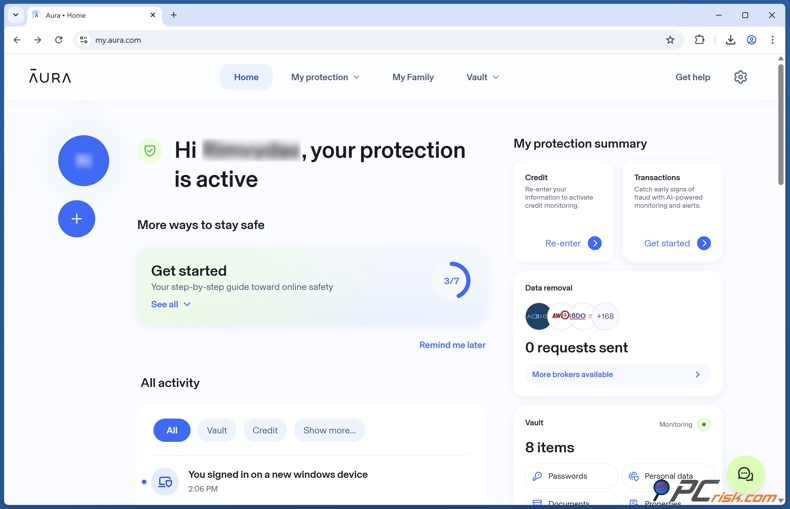Select the All activity filter
790x509 pixels.
coord(172,430)
